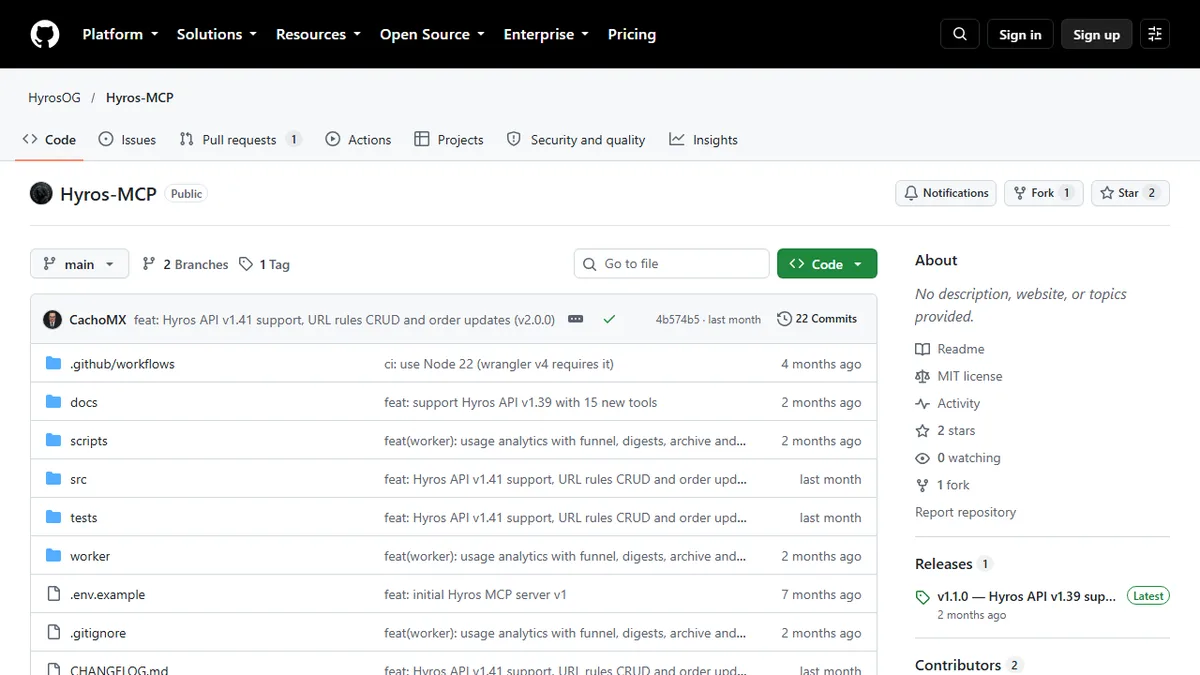Switch to Security and quality tab
Viewport: 1200px width, 675px height.
point(576,140)
